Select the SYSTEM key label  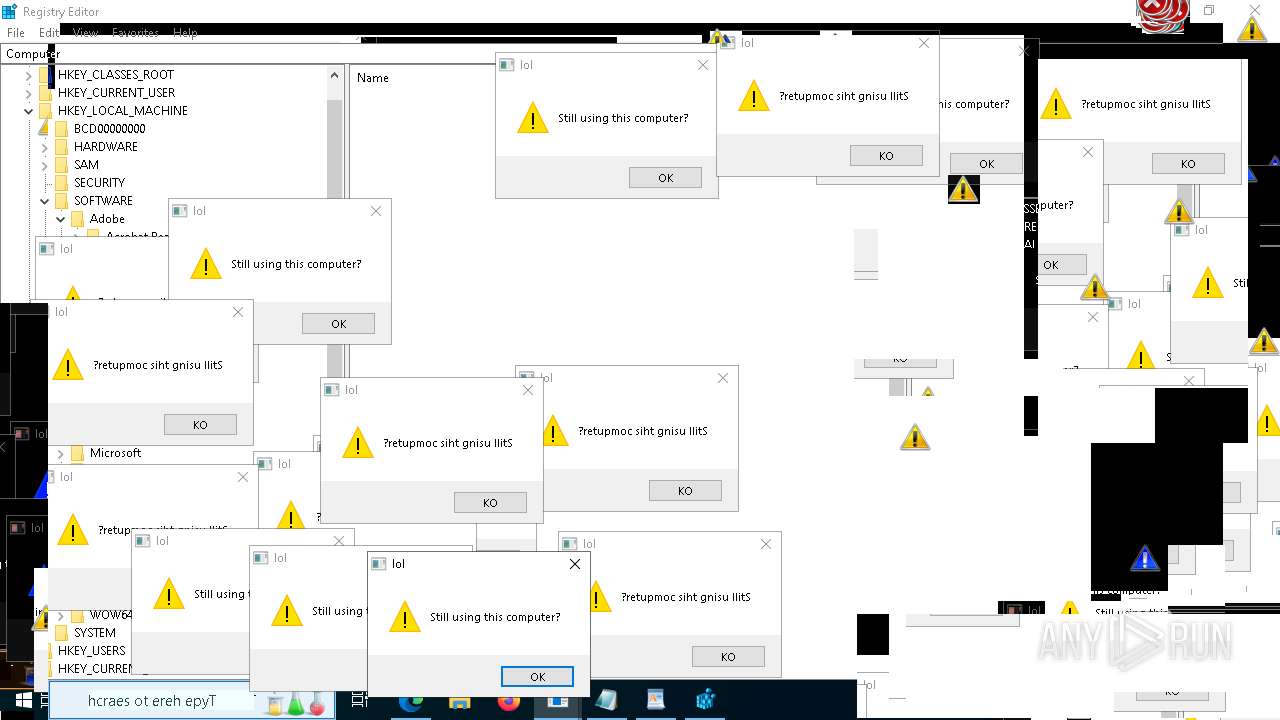tap(94, 633)
